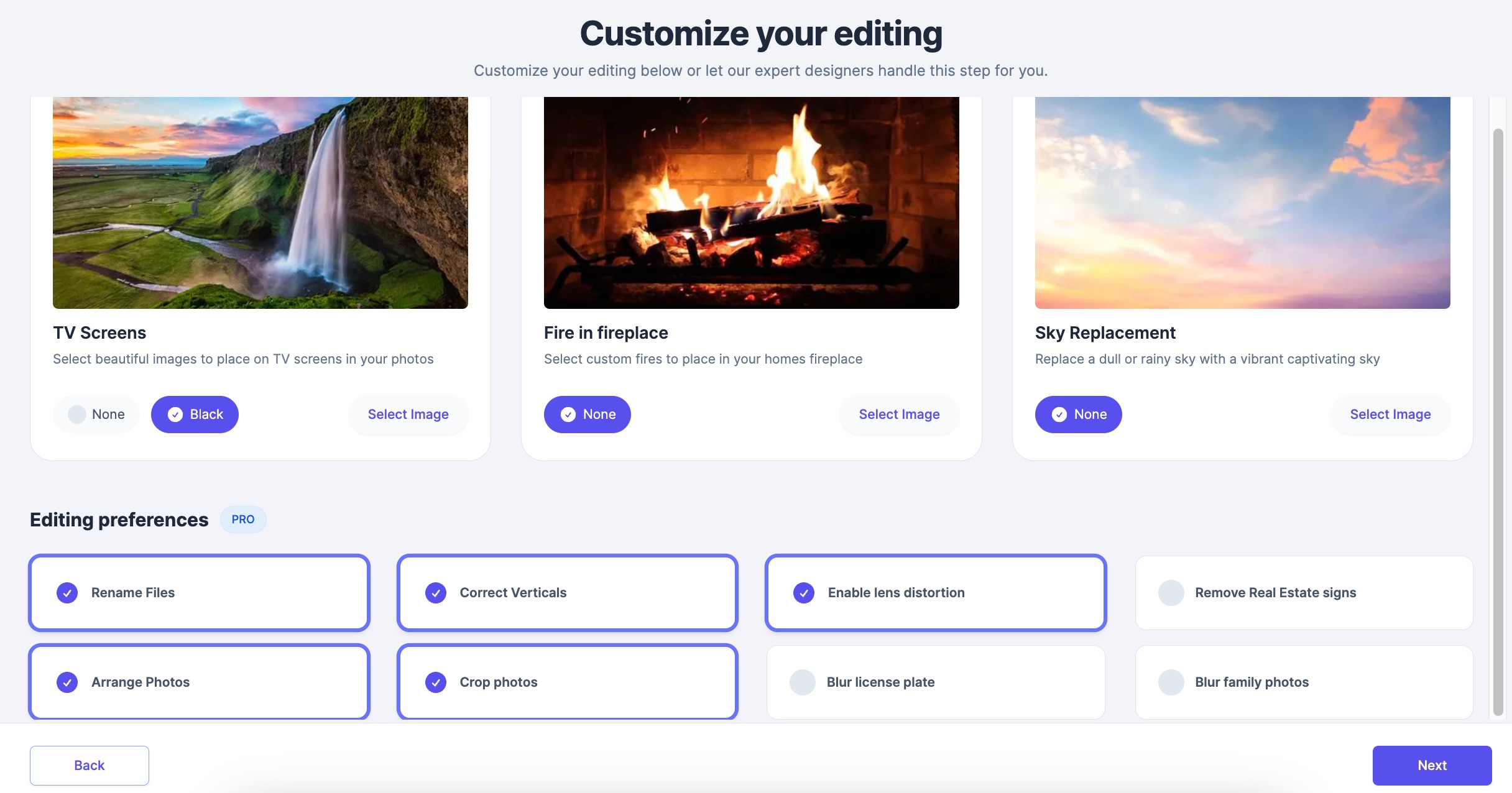Click empty circle icon in Blur license plate
Viewport: 1512px width, 793px height.
[x=803, y=682]
